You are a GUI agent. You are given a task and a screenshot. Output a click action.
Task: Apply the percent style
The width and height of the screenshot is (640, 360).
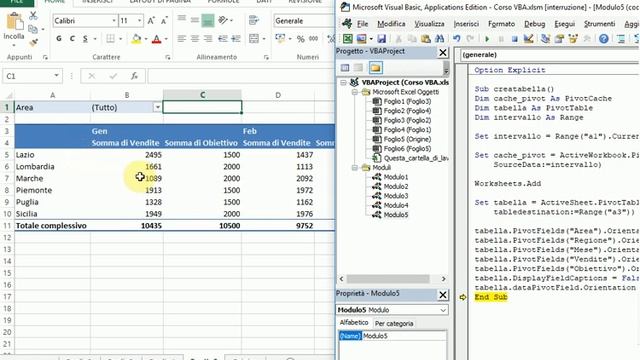301,39
